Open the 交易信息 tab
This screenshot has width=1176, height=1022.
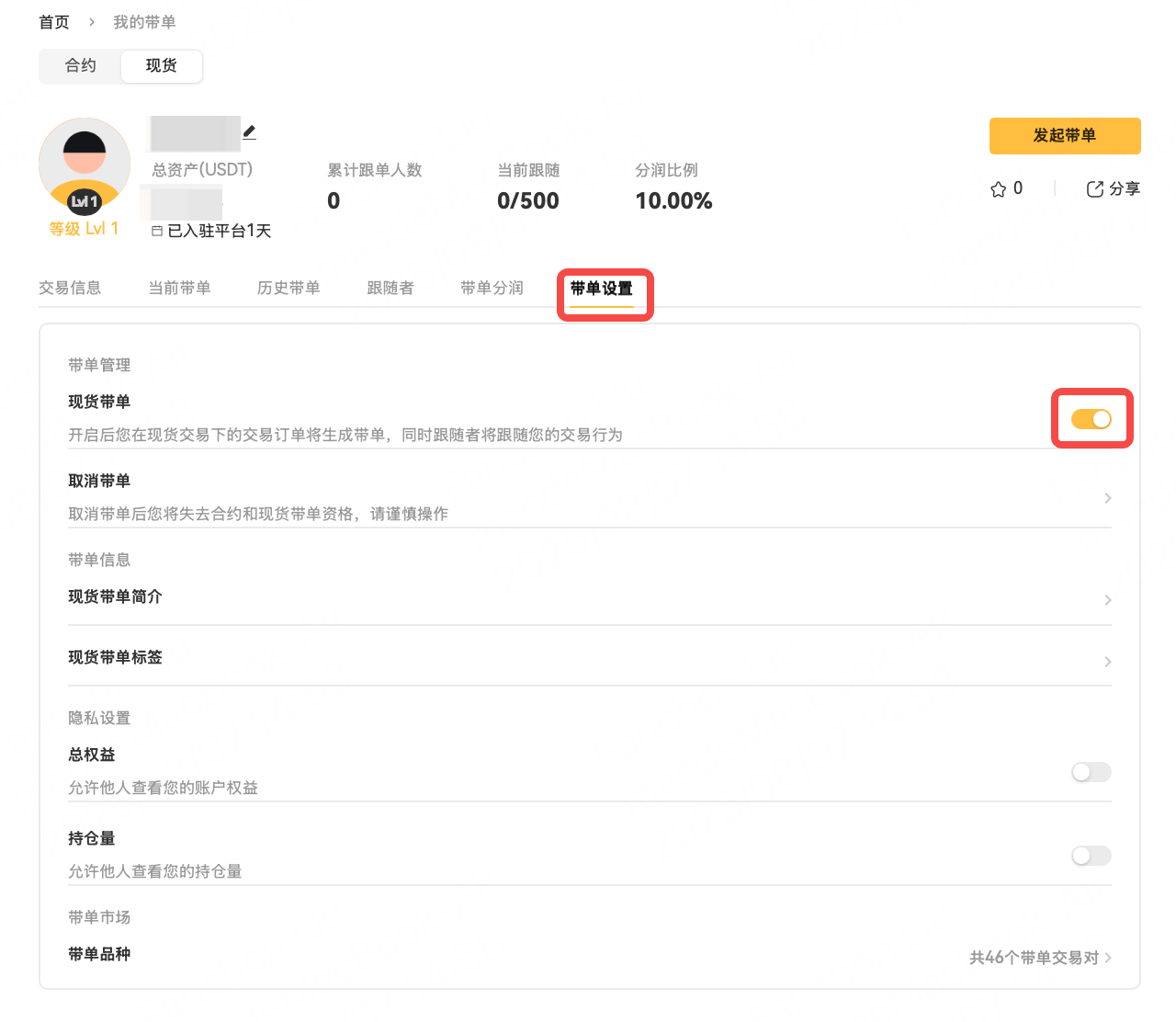(70, 289)
